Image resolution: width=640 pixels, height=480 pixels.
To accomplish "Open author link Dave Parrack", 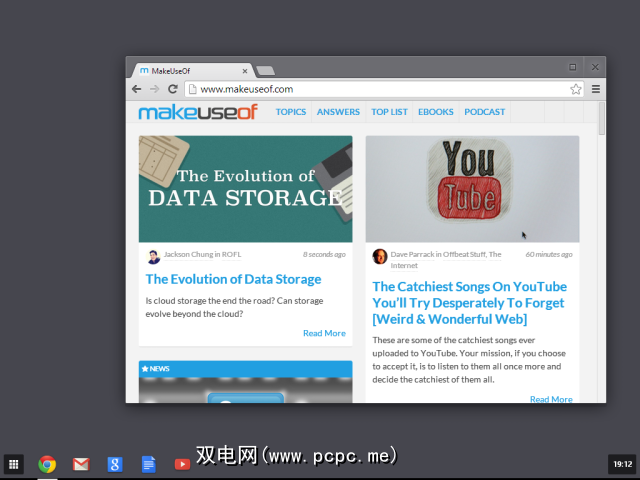I will 412,254.
